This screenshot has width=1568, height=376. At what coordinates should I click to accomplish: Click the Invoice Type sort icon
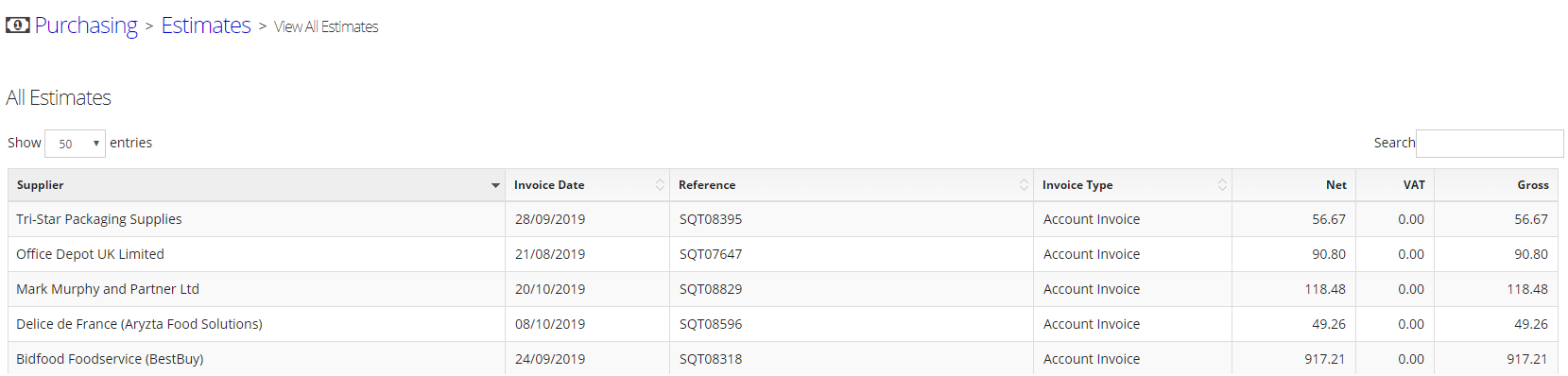(1222, 185)
